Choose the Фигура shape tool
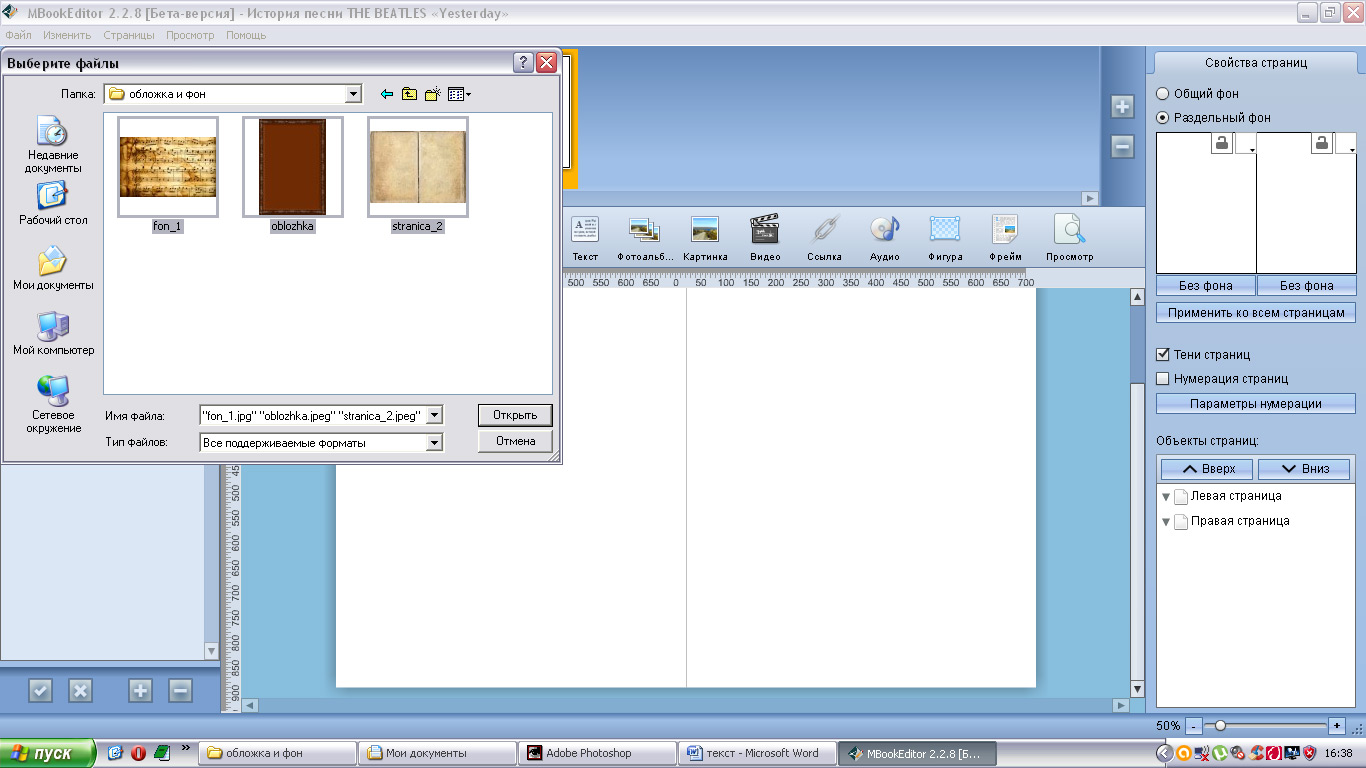The width and height of the screenshot is (1366, 768). click(x=945, y=231)
